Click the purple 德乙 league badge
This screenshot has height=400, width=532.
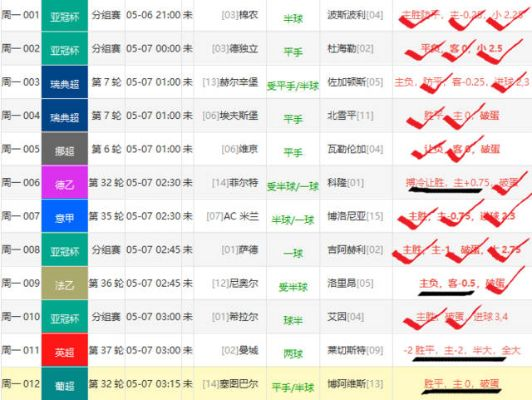[x=64, y=183]
